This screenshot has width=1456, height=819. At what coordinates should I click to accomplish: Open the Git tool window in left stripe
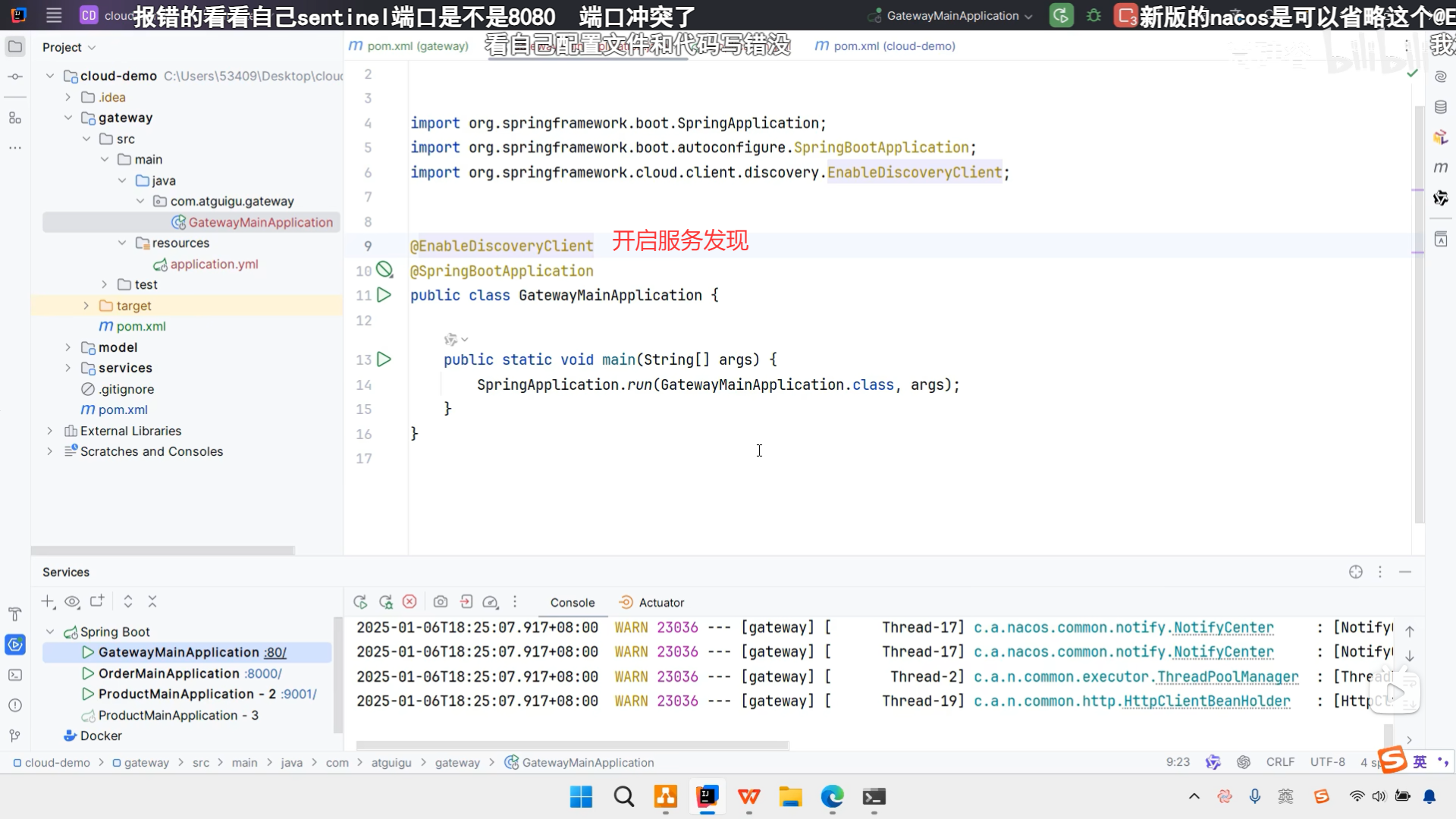[x=14, y=735]
